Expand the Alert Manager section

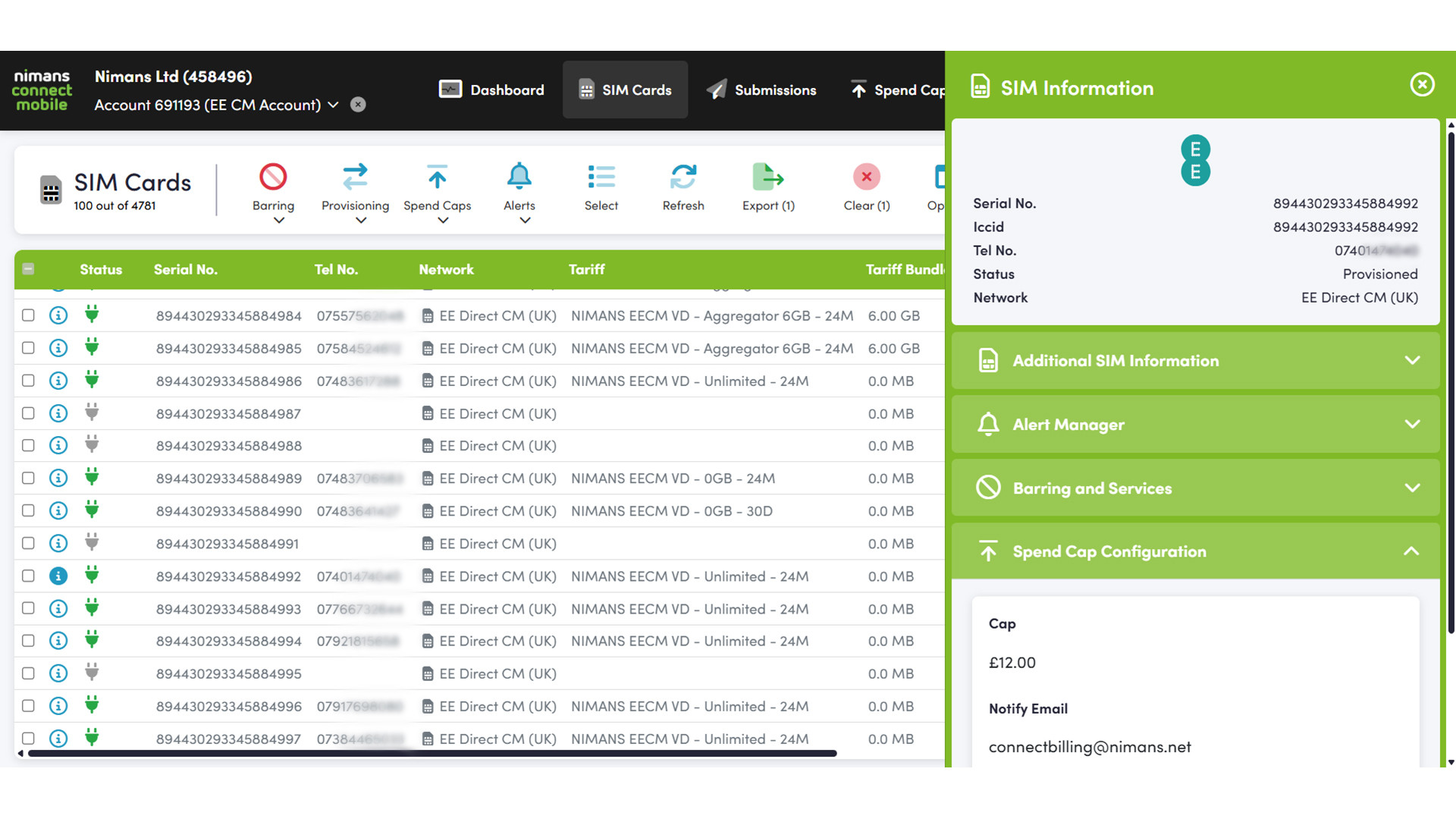1196,425
